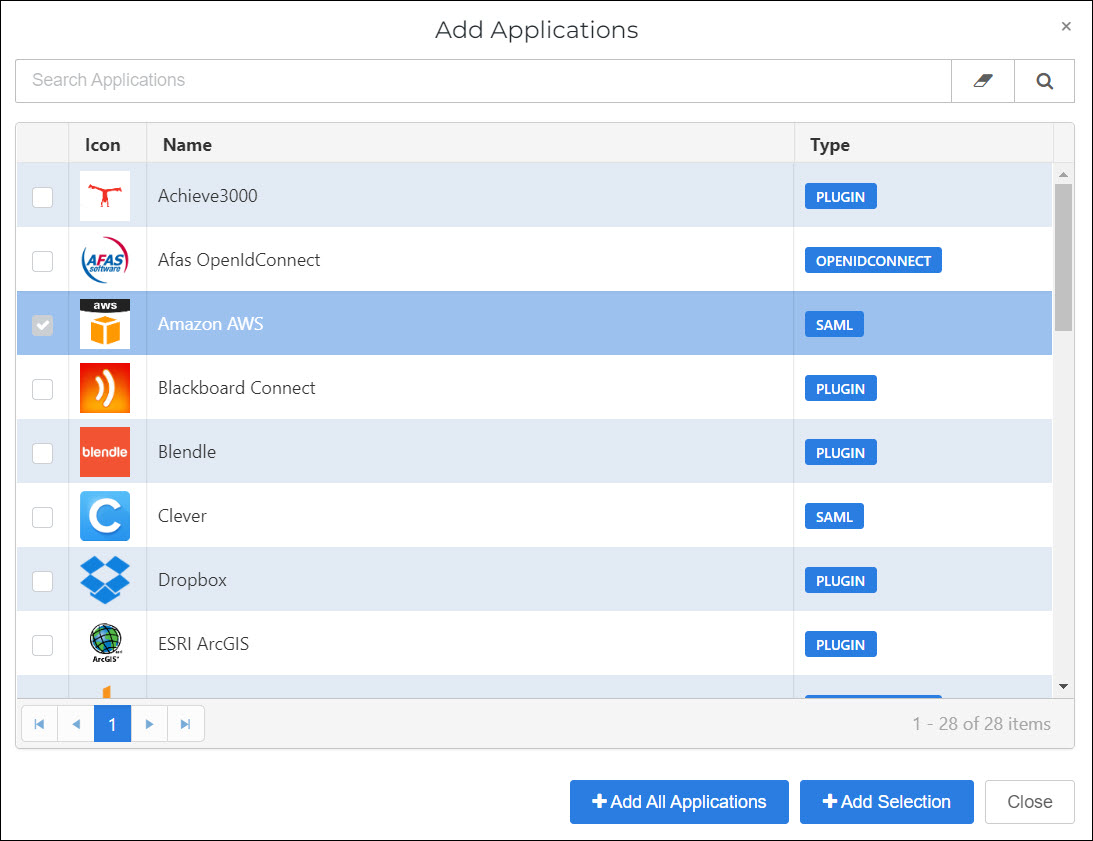Click the magnifying glass search icon
This screenshot has width=1093, height=841.
(x=1044, y=81)
